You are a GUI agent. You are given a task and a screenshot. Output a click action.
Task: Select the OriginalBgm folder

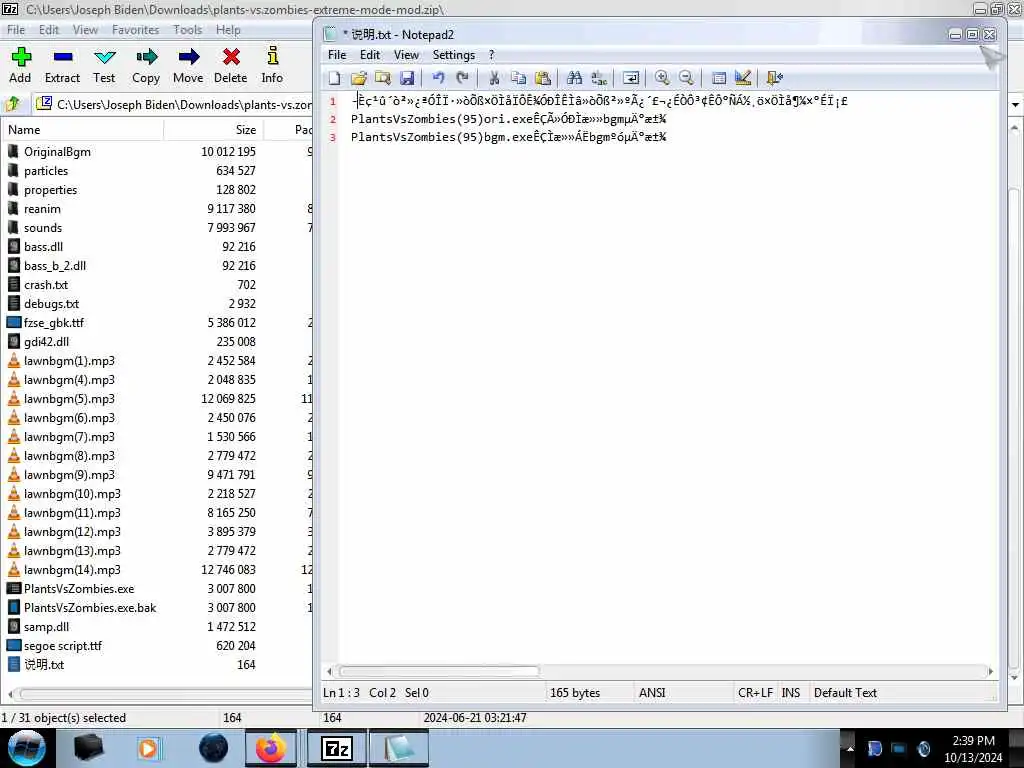57,152
